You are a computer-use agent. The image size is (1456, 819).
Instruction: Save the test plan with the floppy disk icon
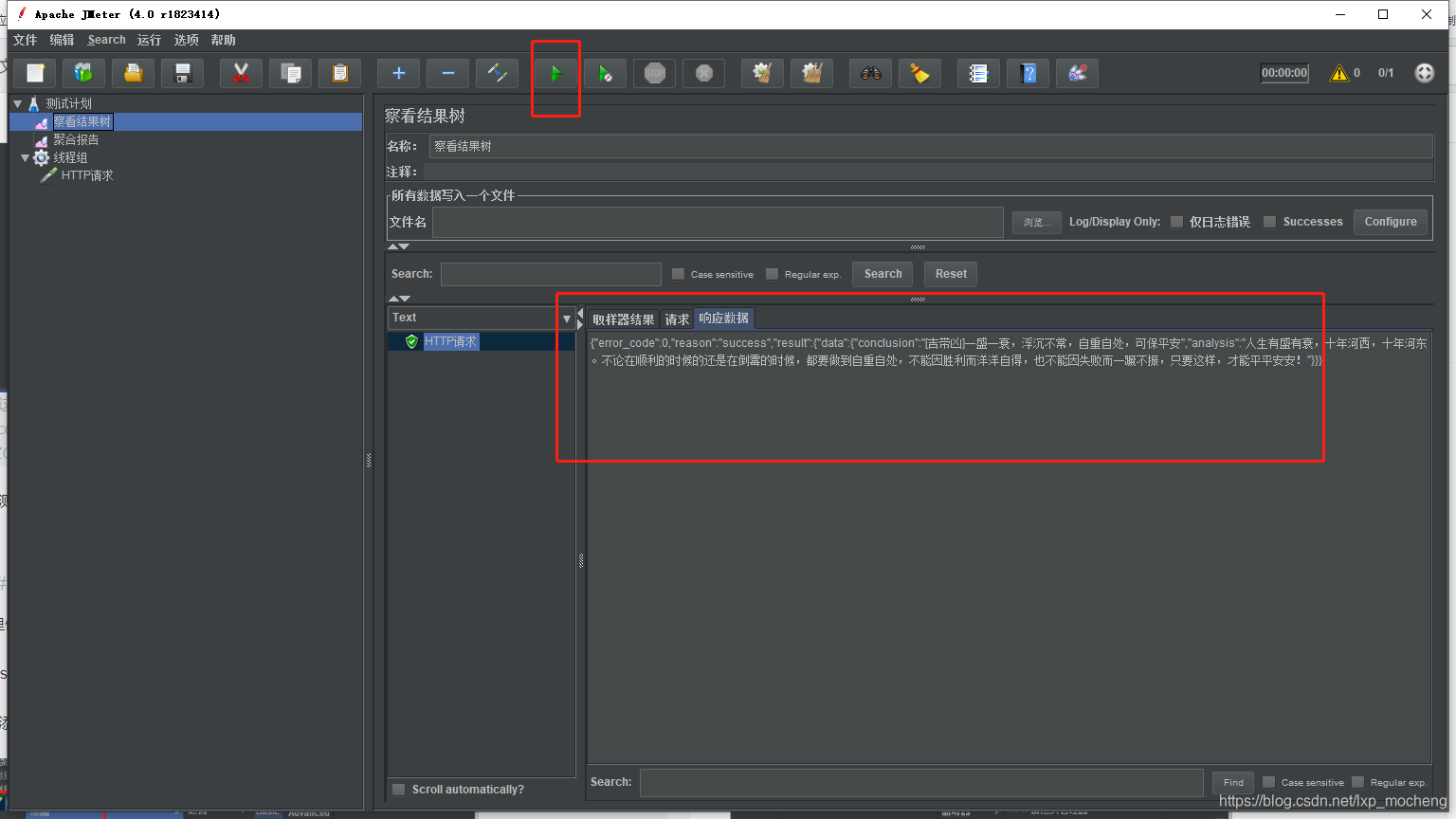183,73
